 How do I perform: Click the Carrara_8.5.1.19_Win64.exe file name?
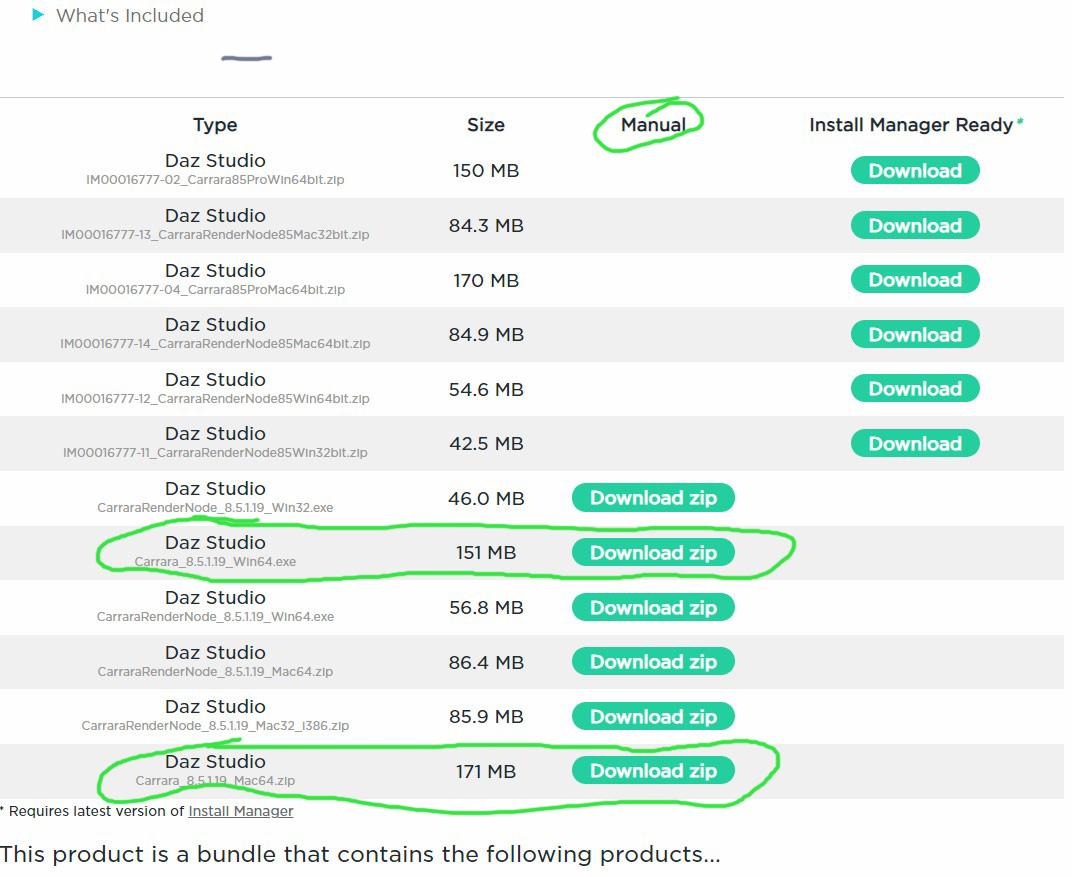point(215,562)
